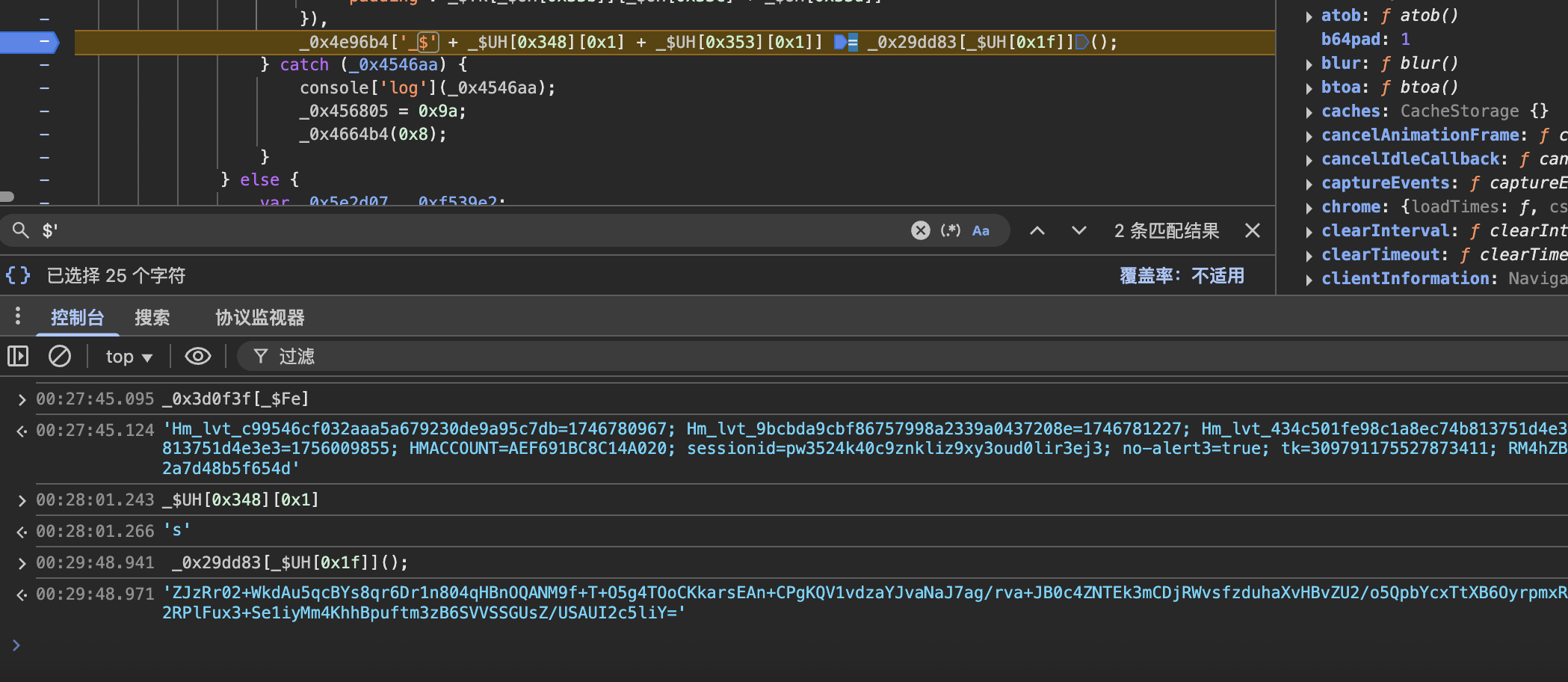Viewport: 1568px width, 682px height.
Task: Open the top context dropdown
Action: pyautogui.click(x=129, y=357)
